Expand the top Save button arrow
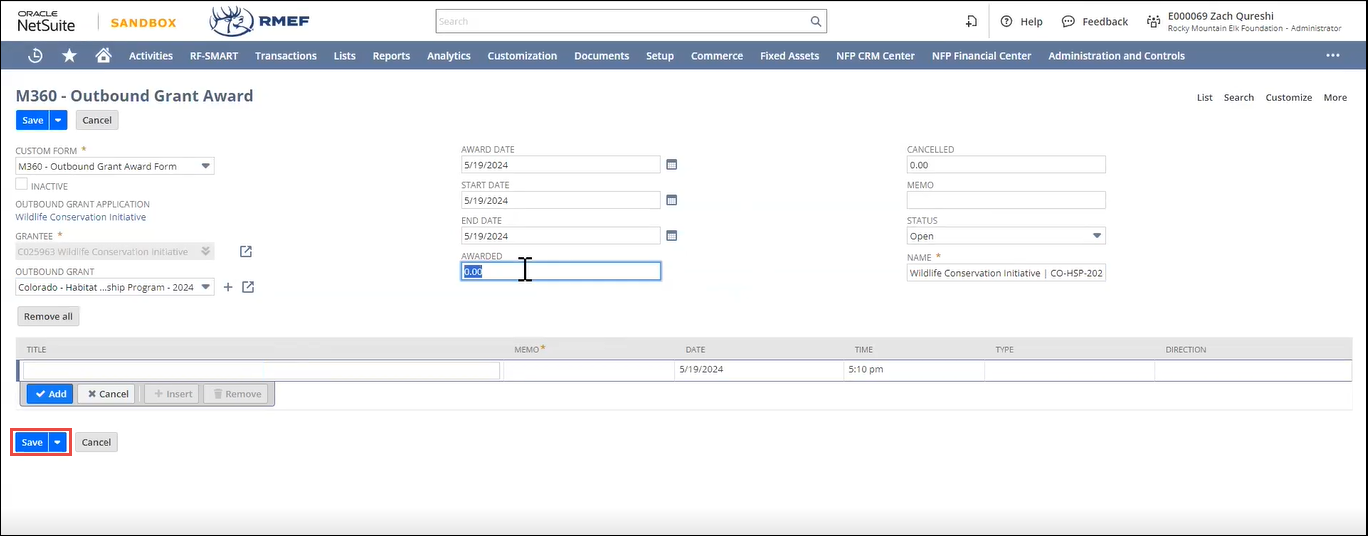The width and height of the screenshot is (1368, 536). click(58, 120)
